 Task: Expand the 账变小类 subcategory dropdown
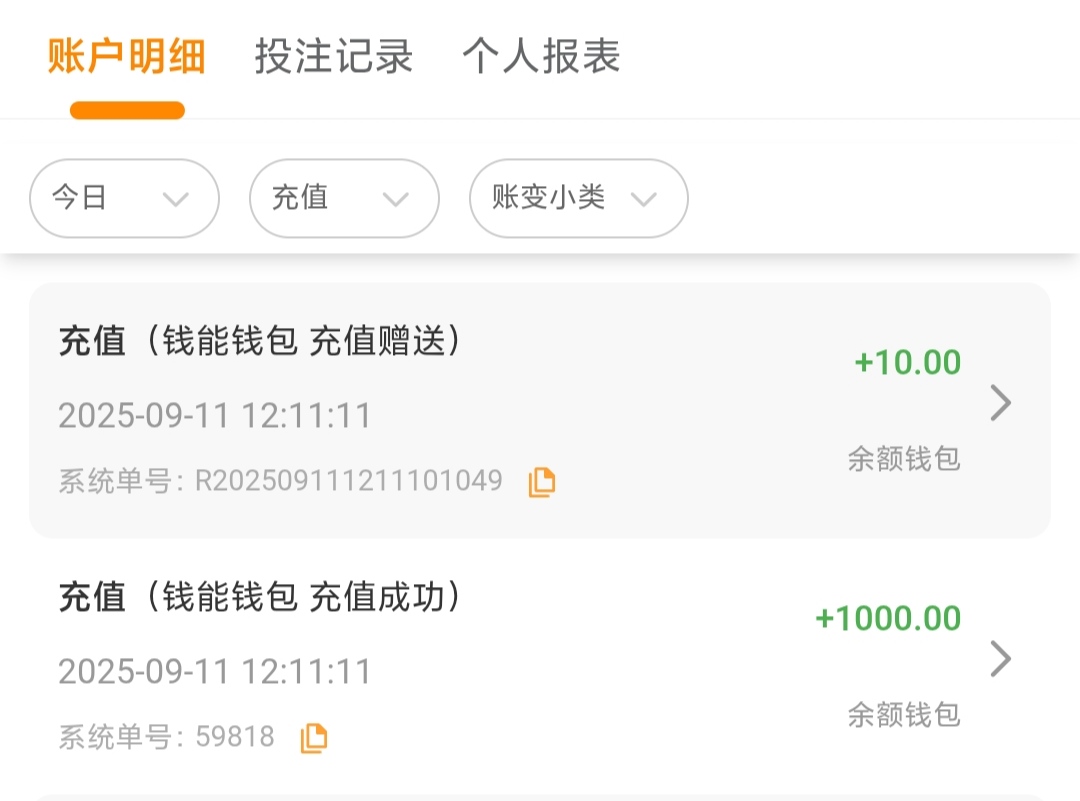click(578, 198)
